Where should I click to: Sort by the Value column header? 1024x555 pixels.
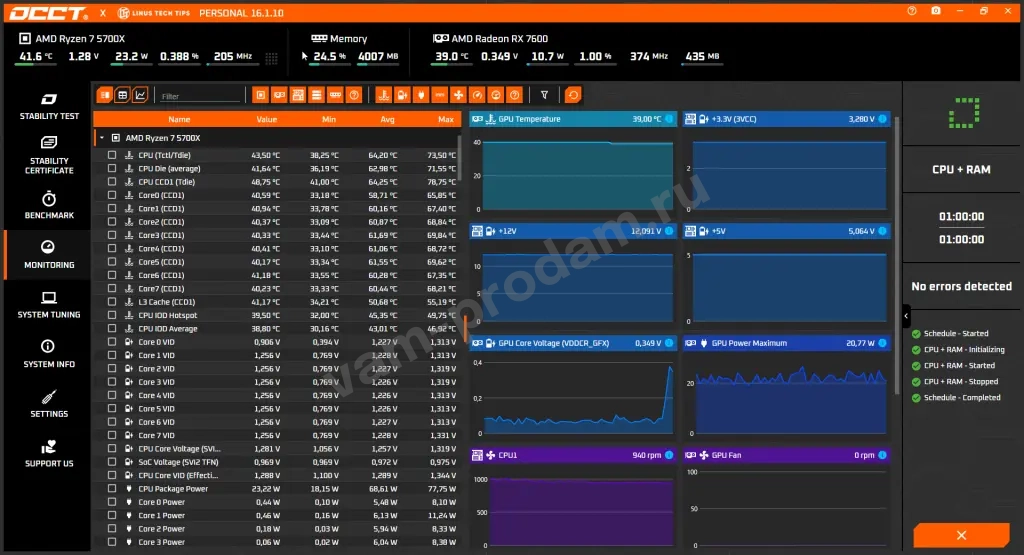[x=266, y=119]
